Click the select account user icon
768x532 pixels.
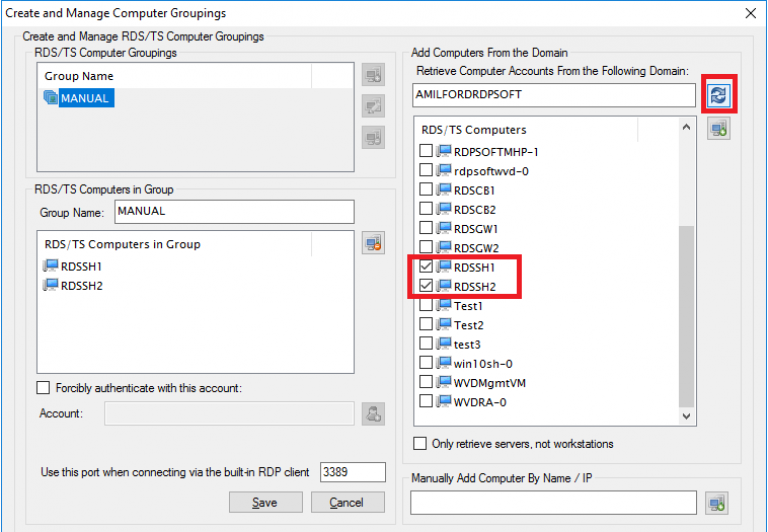[x=373, y=414]
